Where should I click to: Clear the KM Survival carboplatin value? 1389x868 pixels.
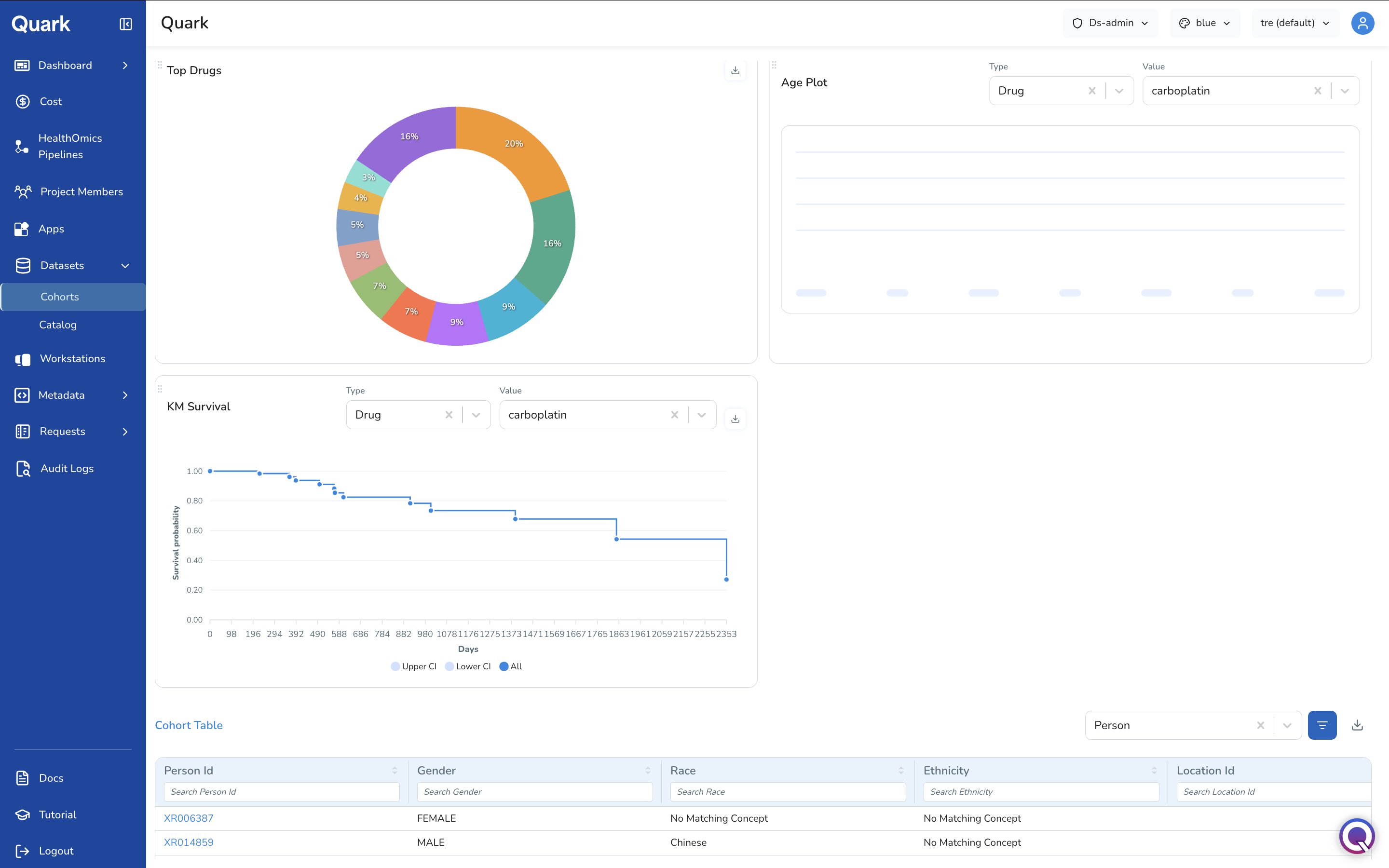(674, 415)
